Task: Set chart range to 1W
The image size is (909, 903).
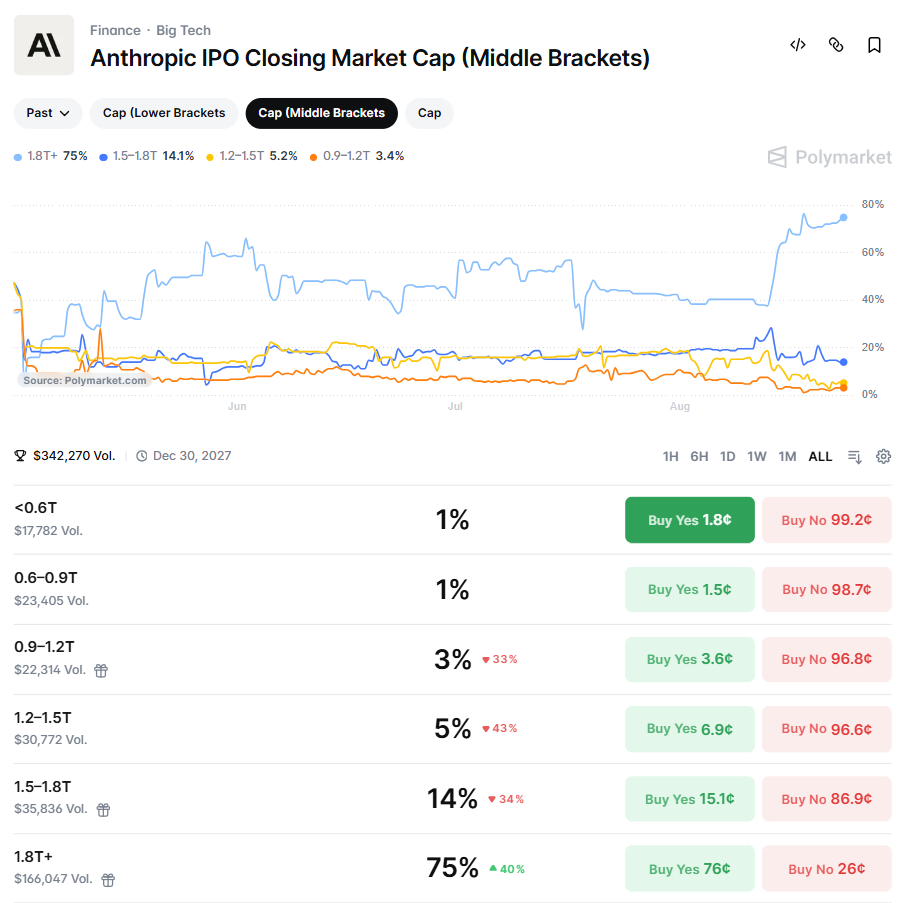Action: coord(757,457)
